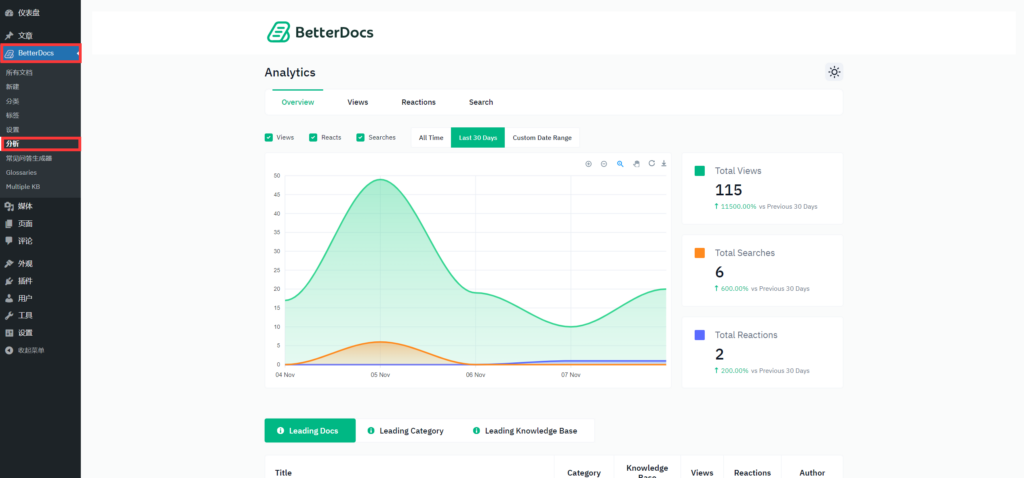The image size is (1024, 478).
Task: Select the Last 30 Days range
Action: click(x=478, y=138)
